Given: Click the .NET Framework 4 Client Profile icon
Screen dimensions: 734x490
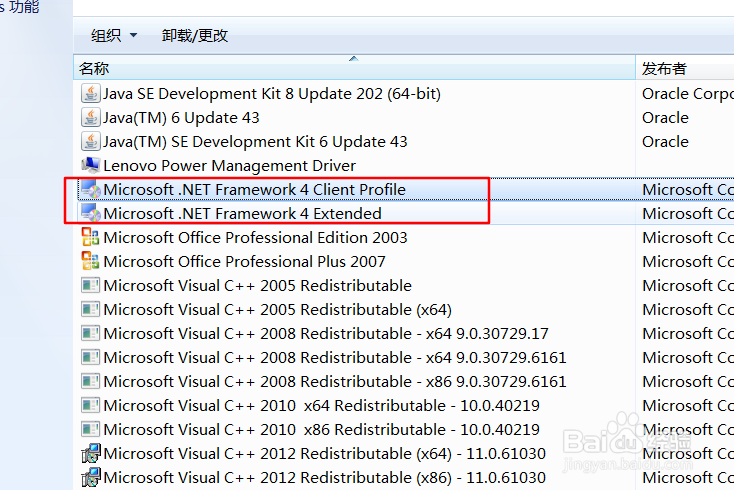Looking at the screenshot, I should pos(91,190).
